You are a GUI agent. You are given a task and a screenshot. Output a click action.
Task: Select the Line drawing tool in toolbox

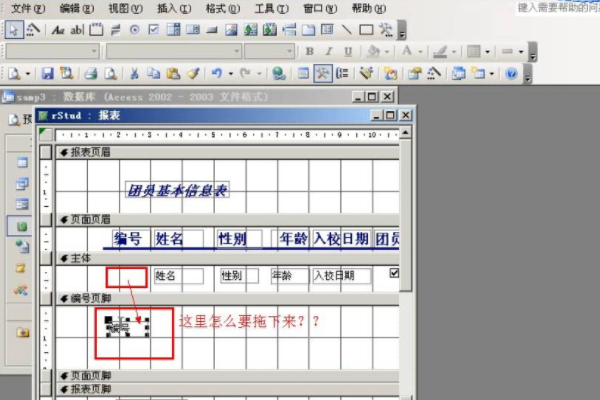pos(346,29)
